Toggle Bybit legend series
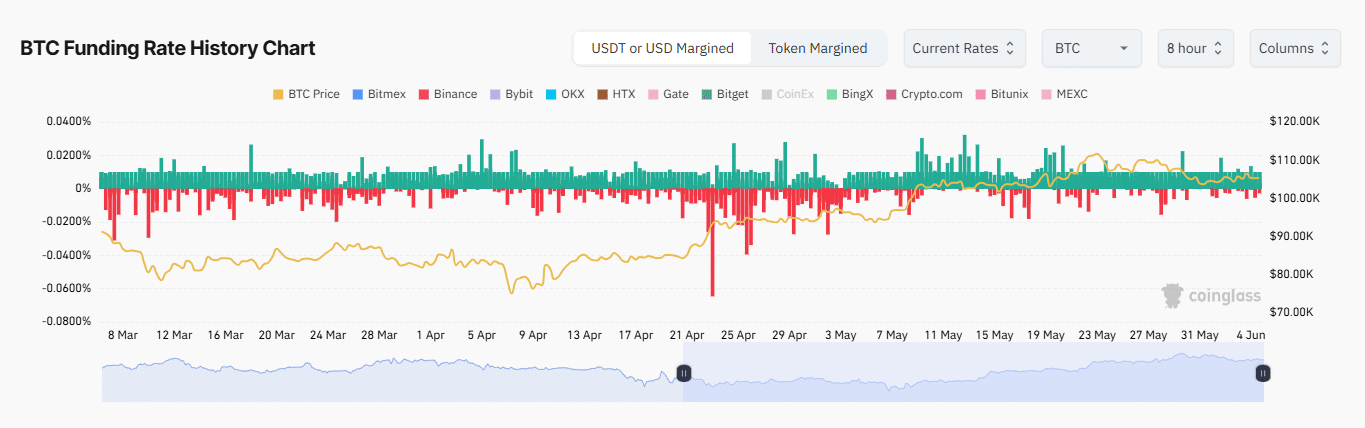This screenshot has height=428, width=1365. click(511, 94)
